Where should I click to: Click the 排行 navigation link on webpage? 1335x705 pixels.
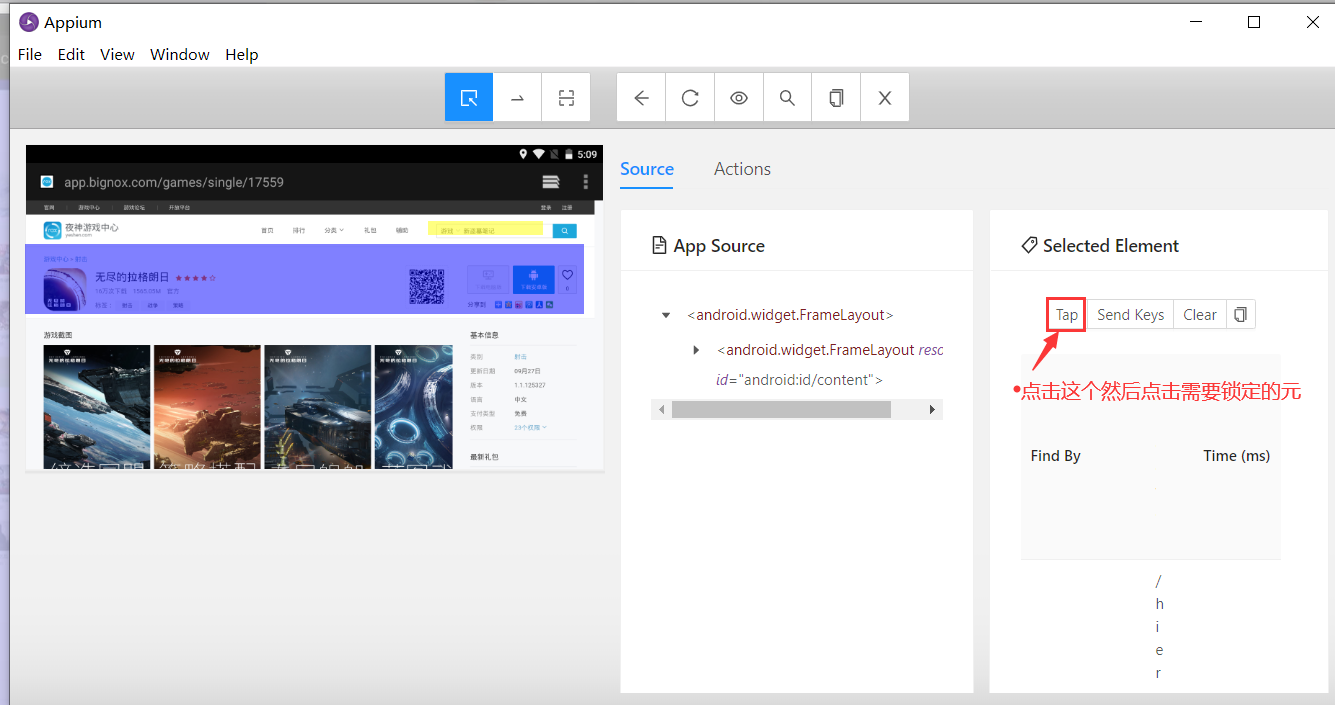pos(299,230)
